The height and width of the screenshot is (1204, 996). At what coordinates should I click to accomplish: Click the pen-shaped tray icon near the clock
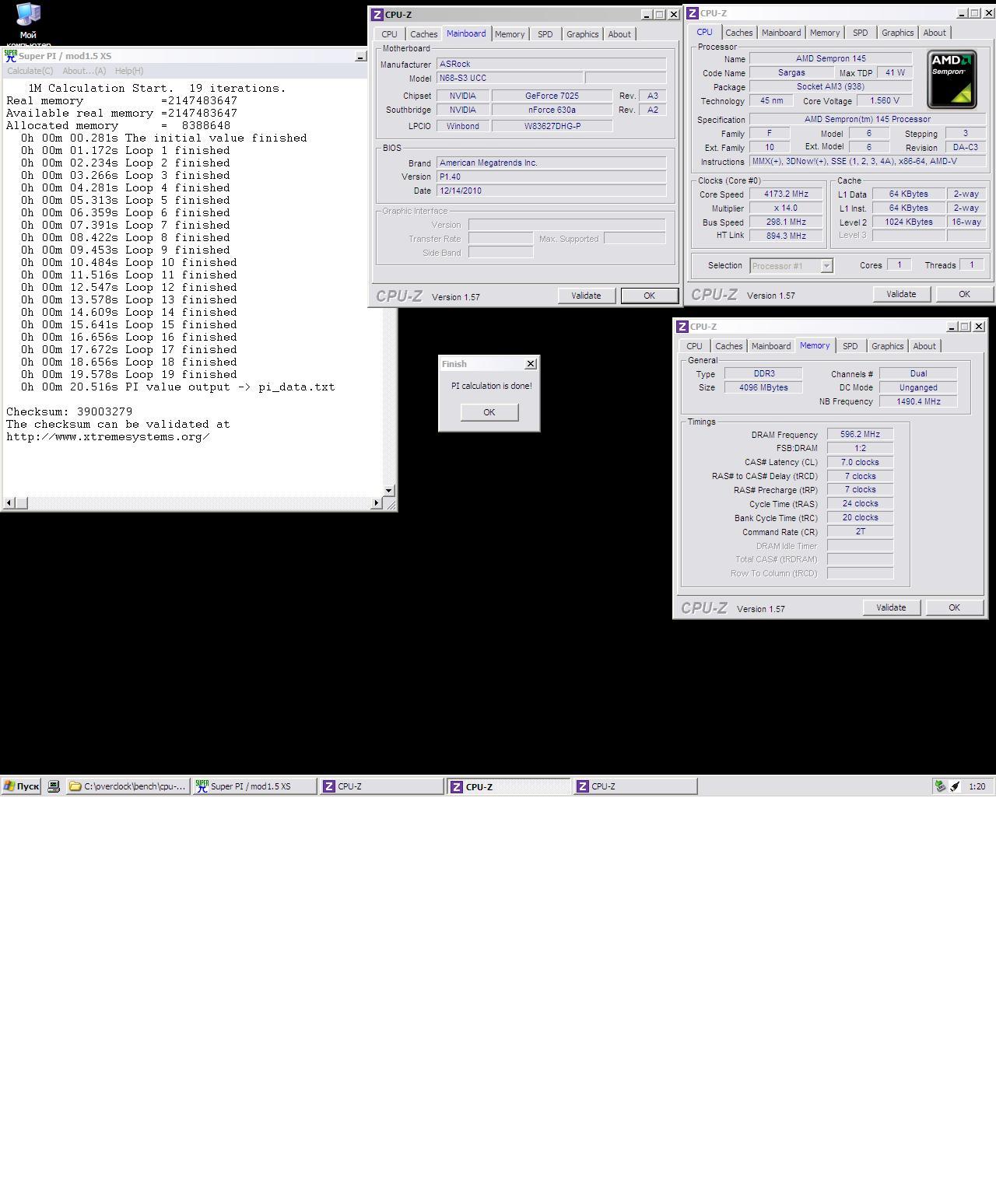point(955,786)
